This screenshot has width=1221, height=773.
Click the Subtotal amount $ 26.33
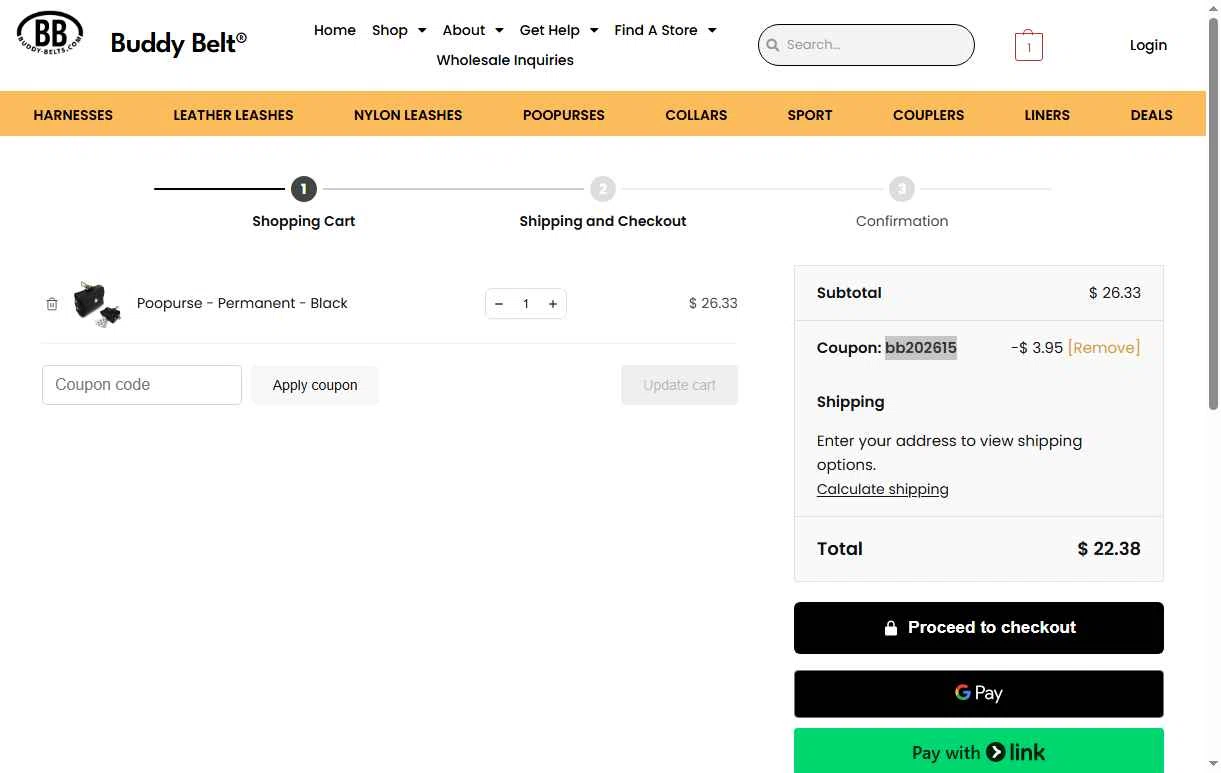pyautogui.click(x=1115, y=293)
